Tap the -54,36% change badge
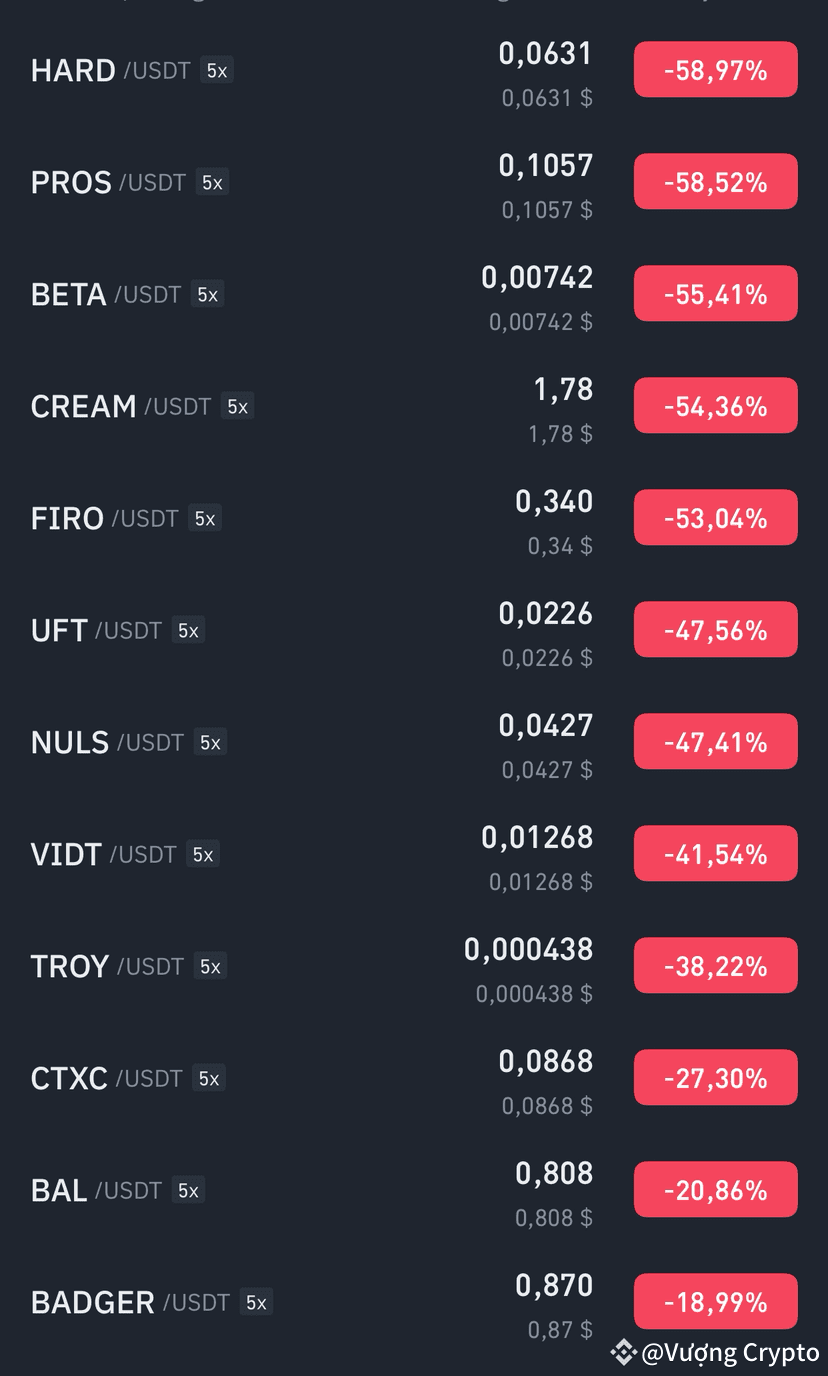This screenshot has width=828, height=1376. [x=716, y=406]
